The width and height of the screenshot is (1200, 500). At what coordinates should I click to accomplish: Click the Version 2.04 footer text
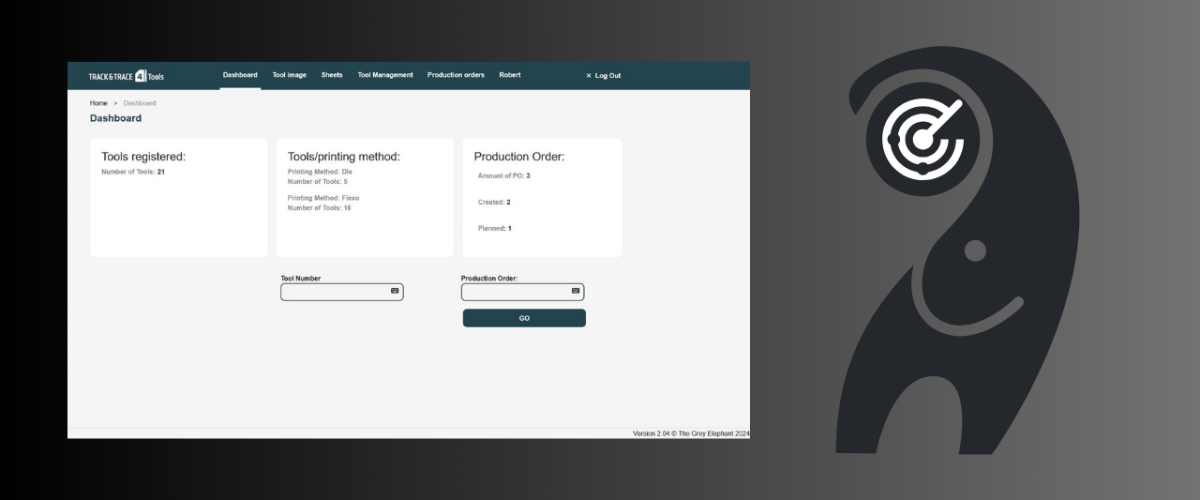(691, 434)
